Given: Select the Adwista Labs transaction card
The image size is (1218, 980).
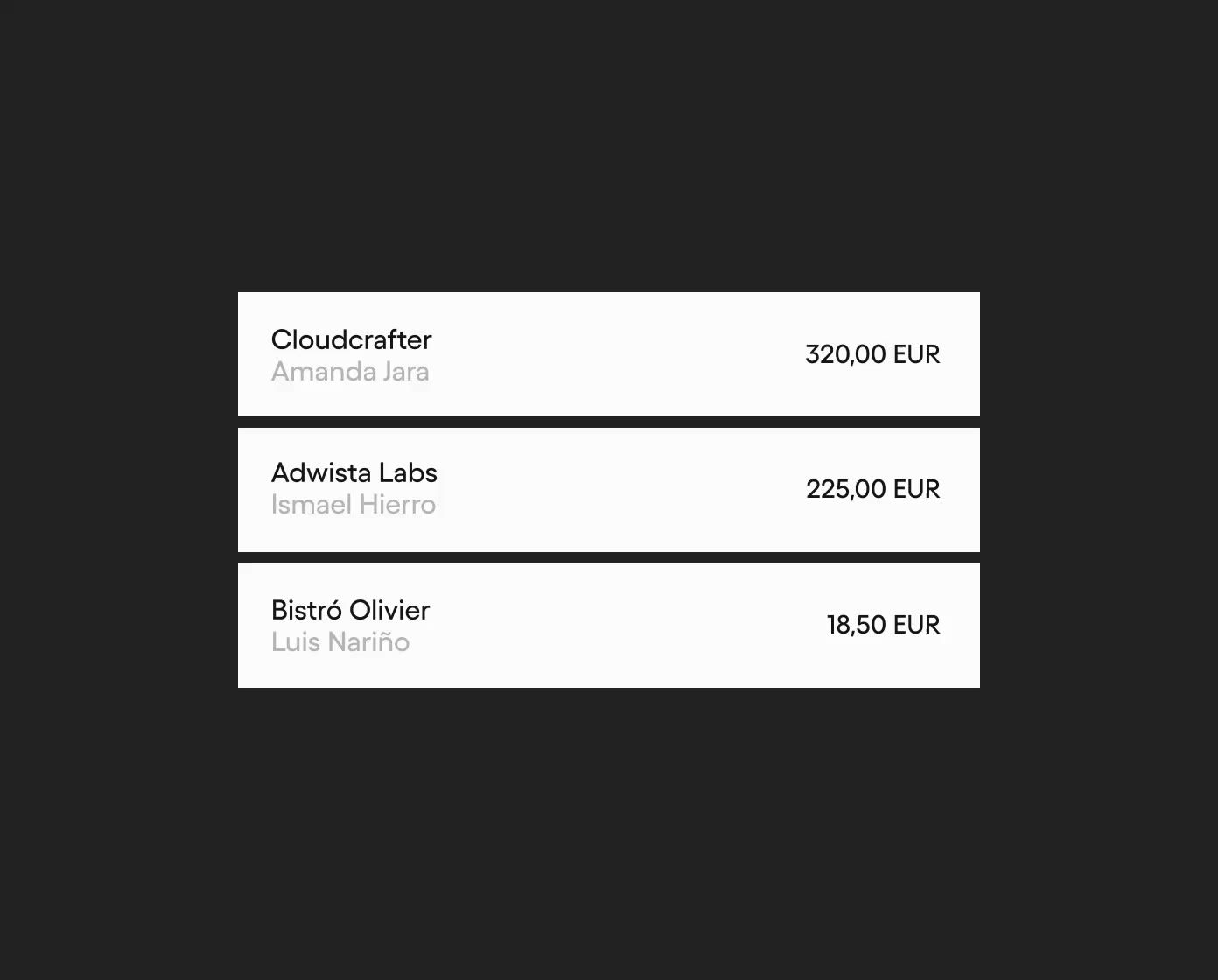Looking at the screenshot, I should (608, 490).
